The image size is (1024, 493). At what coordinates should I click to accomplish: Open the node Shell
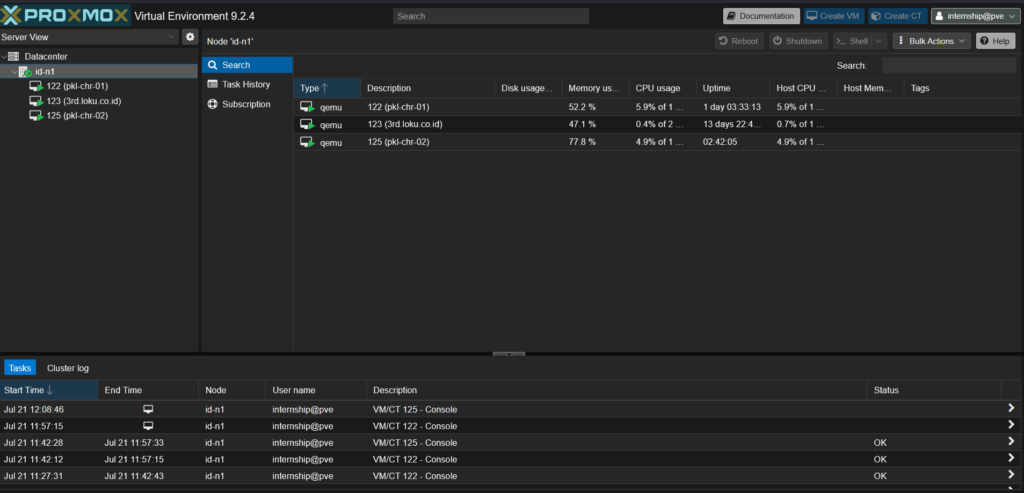(852, 41)
